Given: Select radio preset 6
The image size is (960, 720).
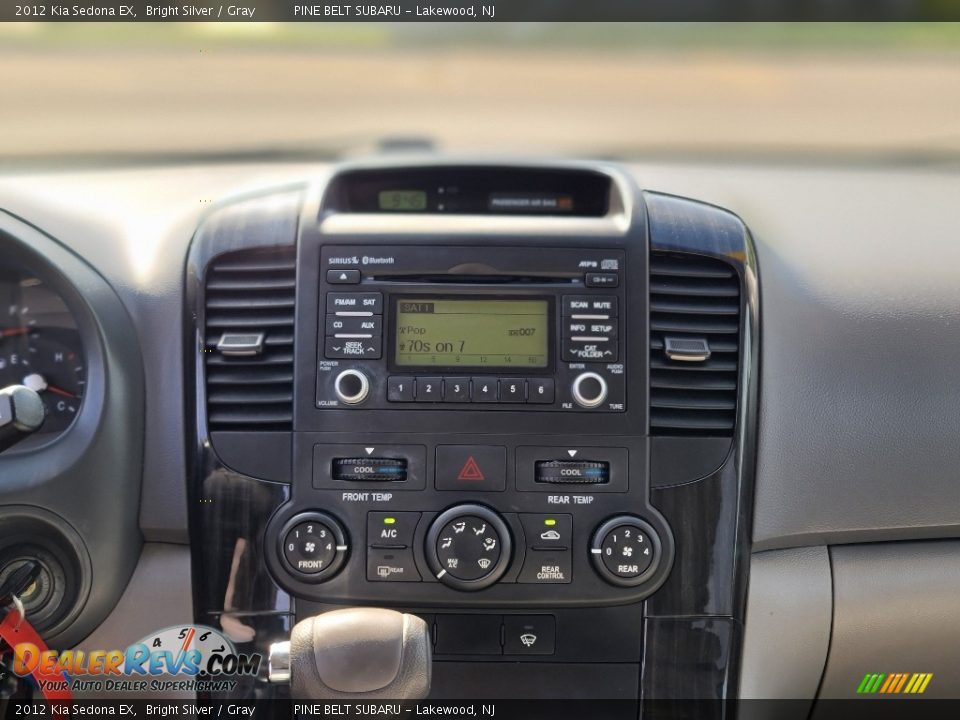Looking at the screenshot, I should click(x=541, y=390).
